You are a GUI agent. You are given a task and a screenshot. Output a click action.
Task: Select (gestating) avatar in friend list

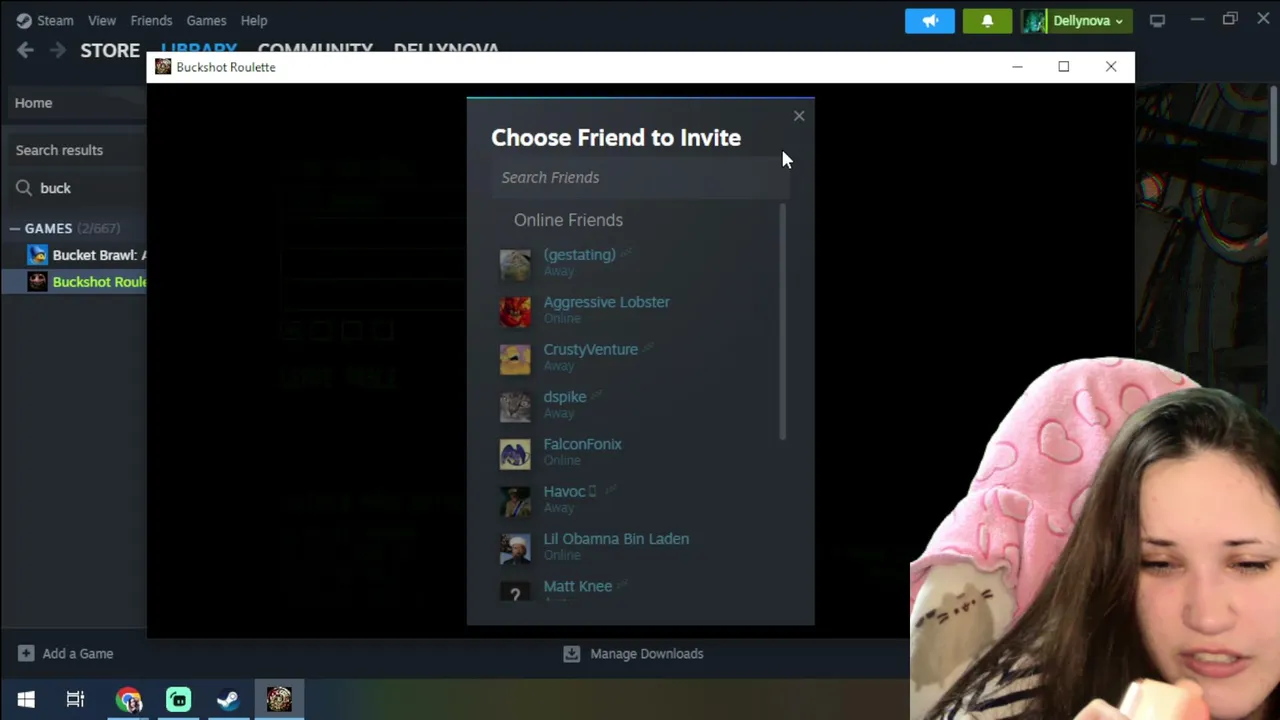[515, 263]
